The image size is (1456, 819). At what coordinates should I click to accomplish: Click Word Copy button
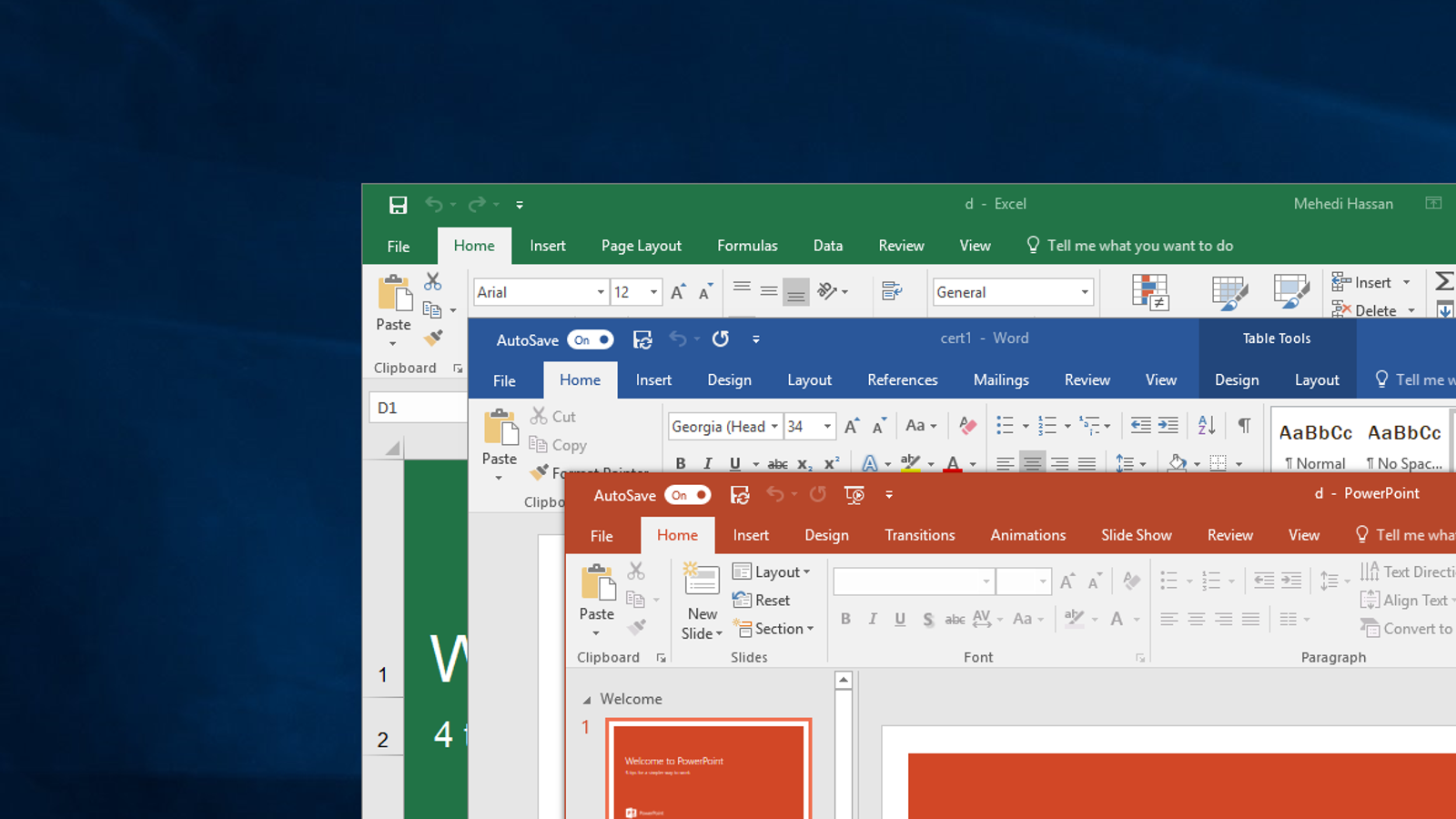point(558,445)
